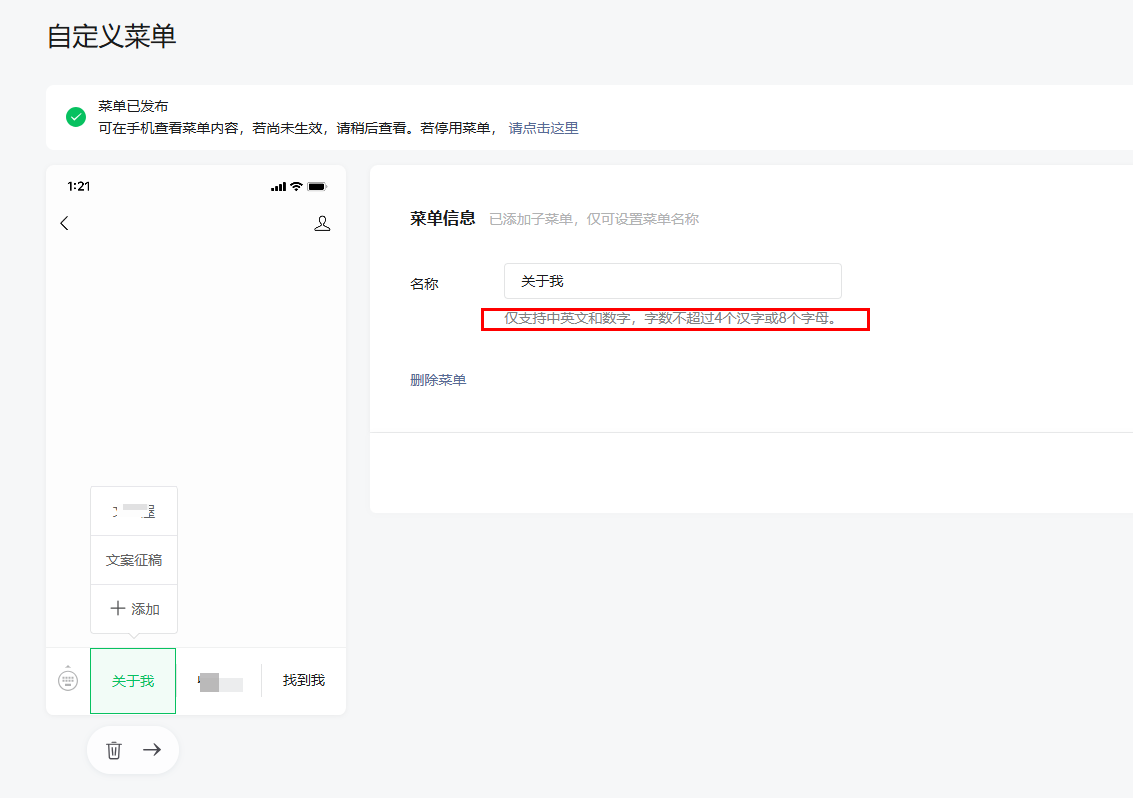Screen dimensions: 1133x798
Task: Focus the 名称 input containing 关于我
Action: (x=672, y=281)
